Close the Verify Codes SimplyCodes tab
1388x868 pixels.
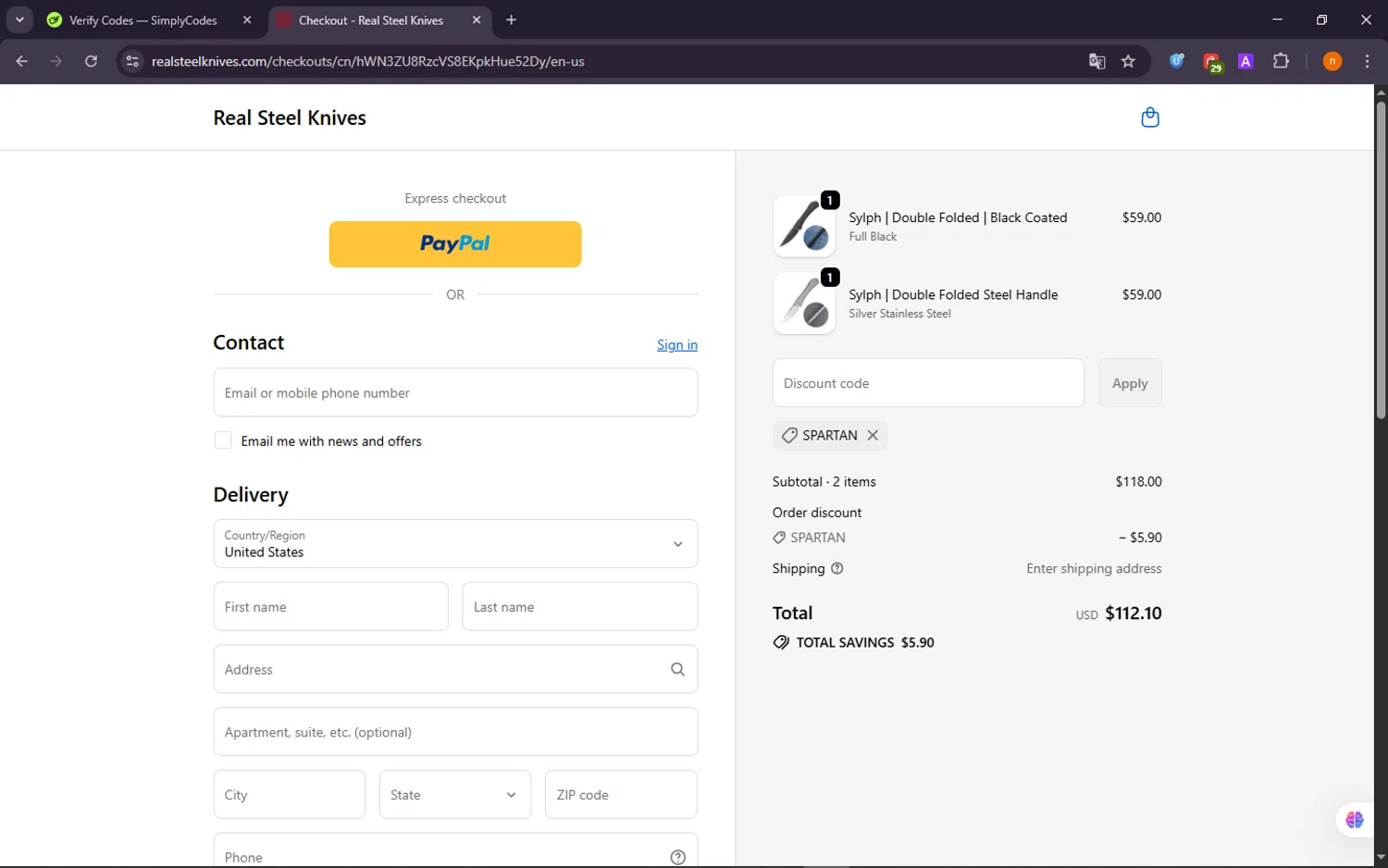[247, 19]
